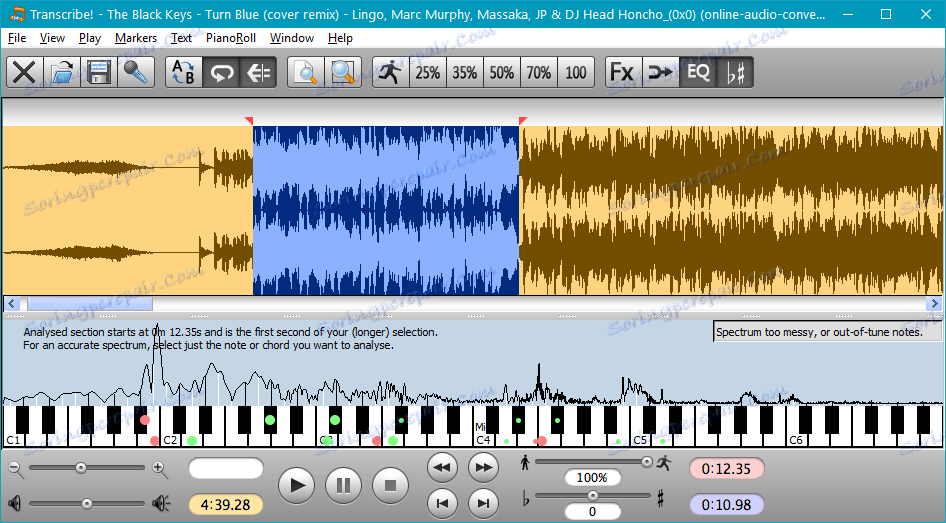
Task: Toggle the EQ button in toolbar
Action: 697,72
